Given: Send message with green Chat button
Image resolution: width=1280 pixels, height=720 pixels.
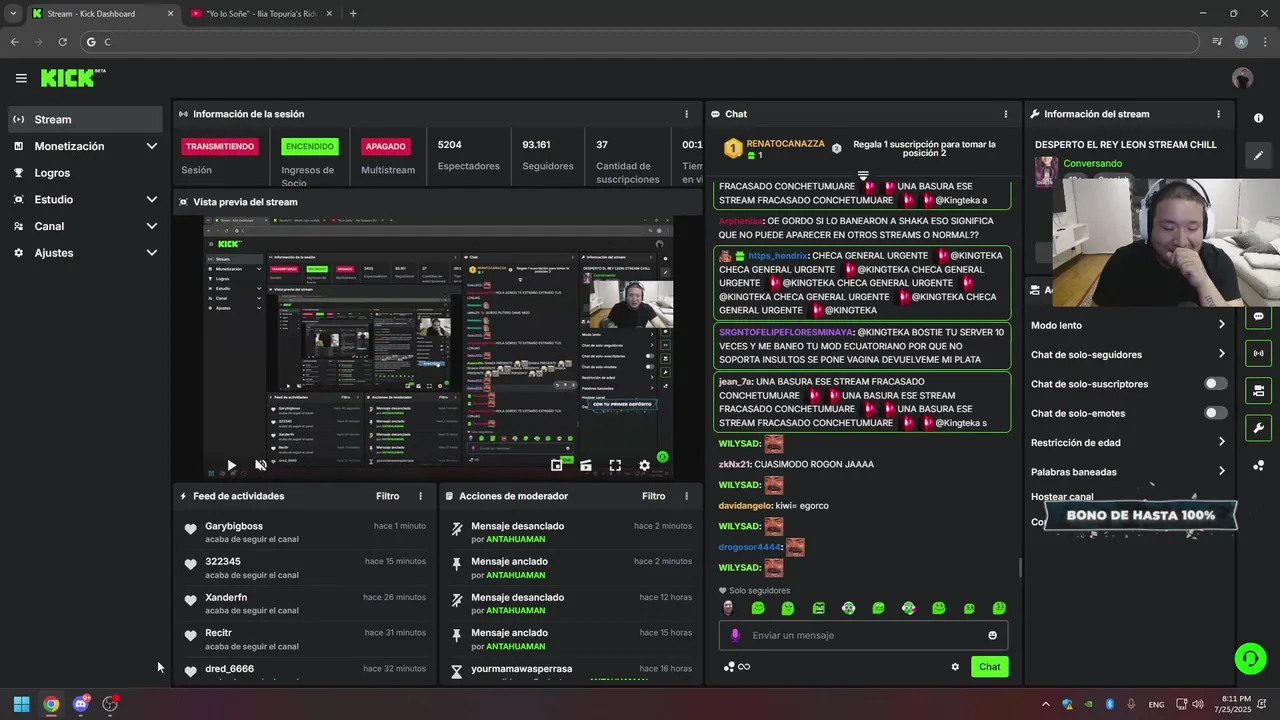Looking at the screenshot, I should pos(989,667).
